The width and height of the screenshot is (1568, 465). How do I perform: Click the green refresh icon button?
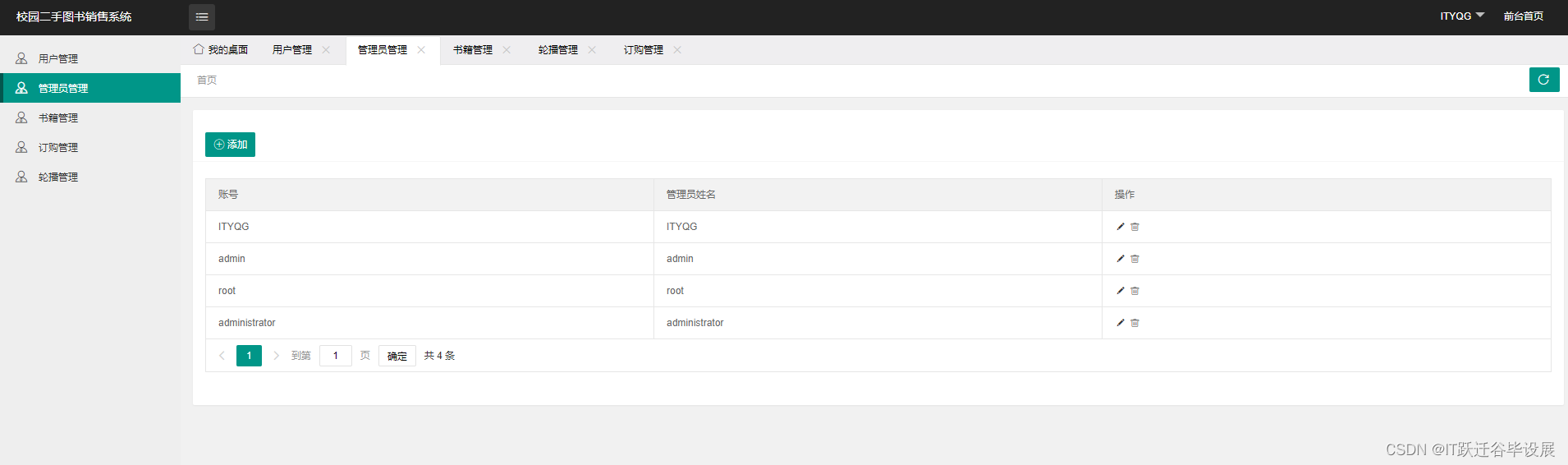pos(1544,80)
